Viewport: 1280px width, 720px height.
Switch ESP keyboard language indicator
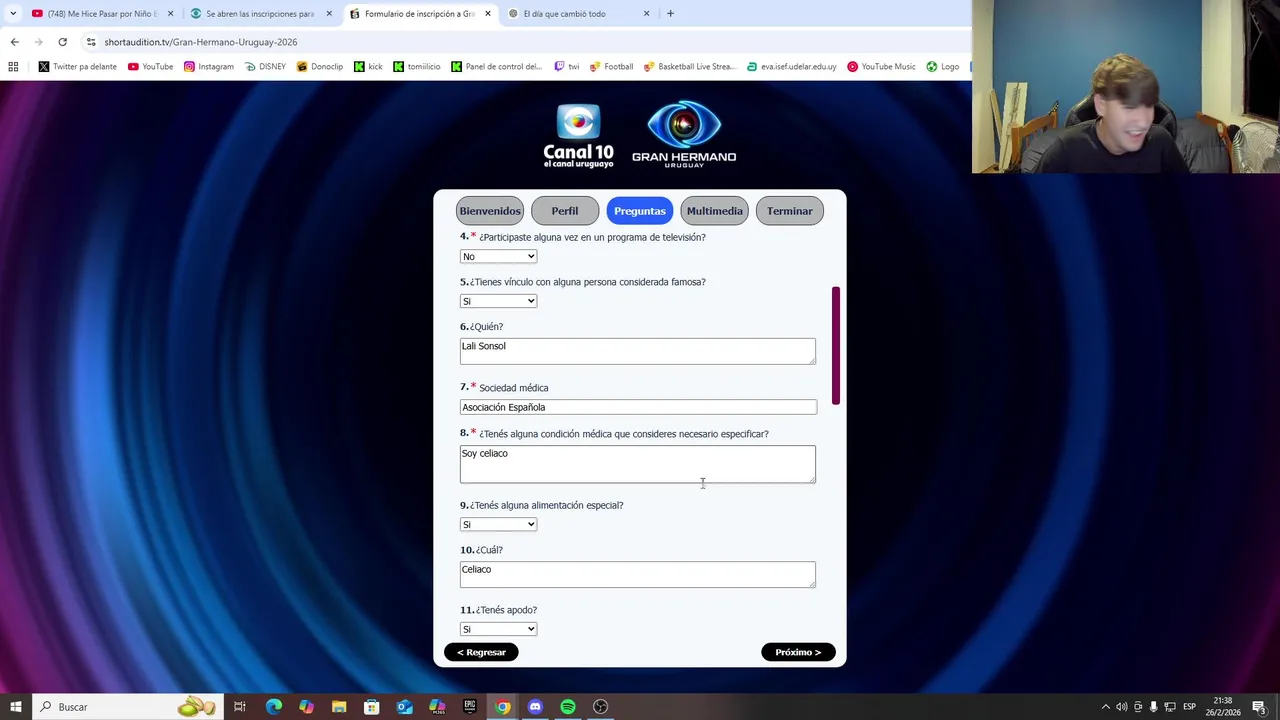click(x=1189, y=707)
